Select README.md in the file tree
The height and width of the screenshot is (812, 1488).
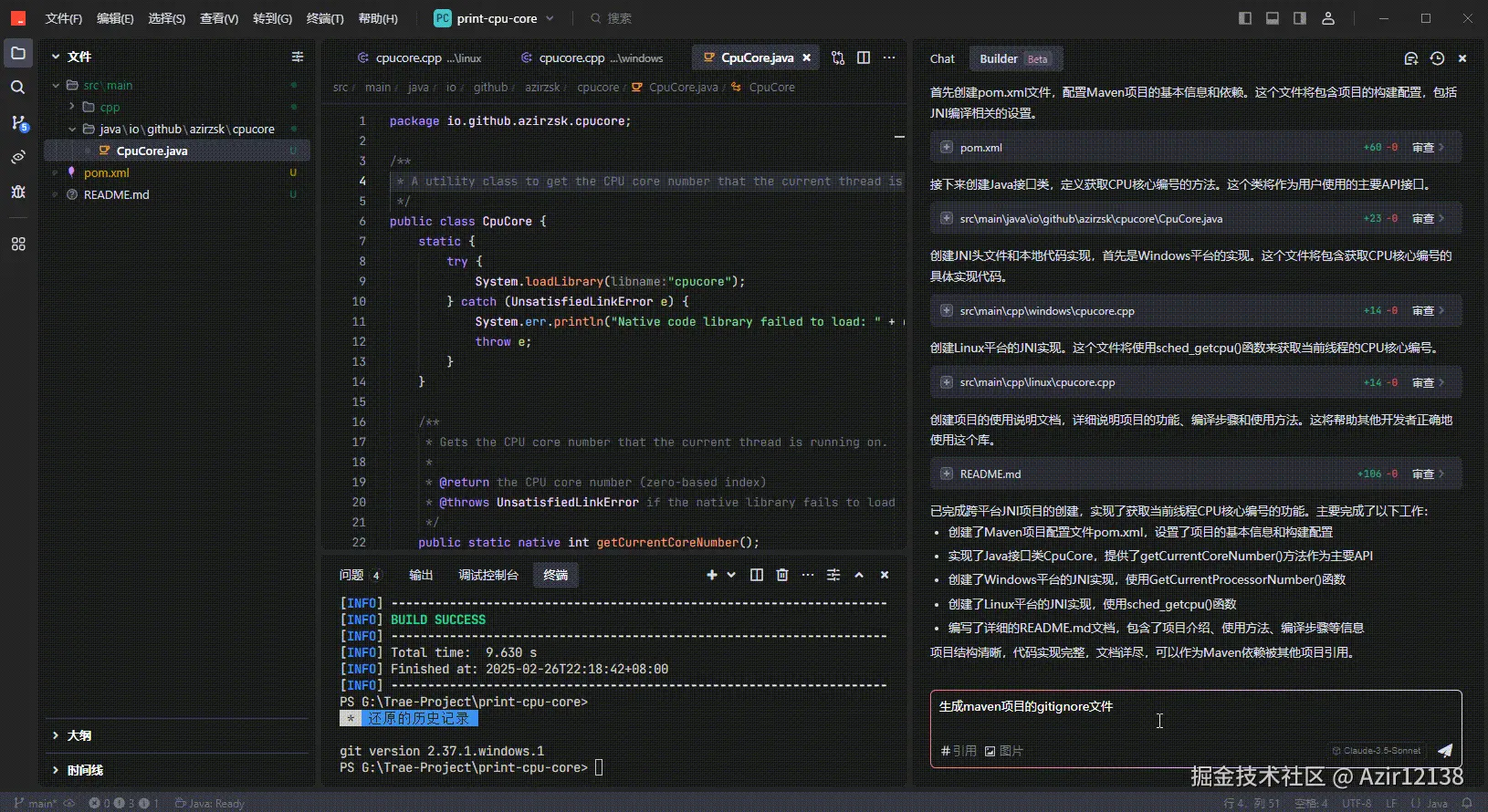176,194
